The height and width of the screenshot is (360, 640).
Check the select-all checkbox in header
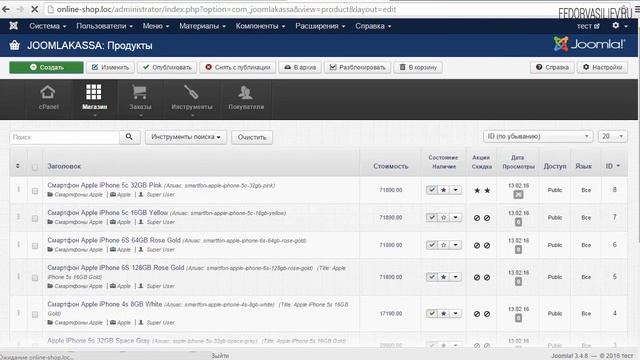click(x=35, y=167)
